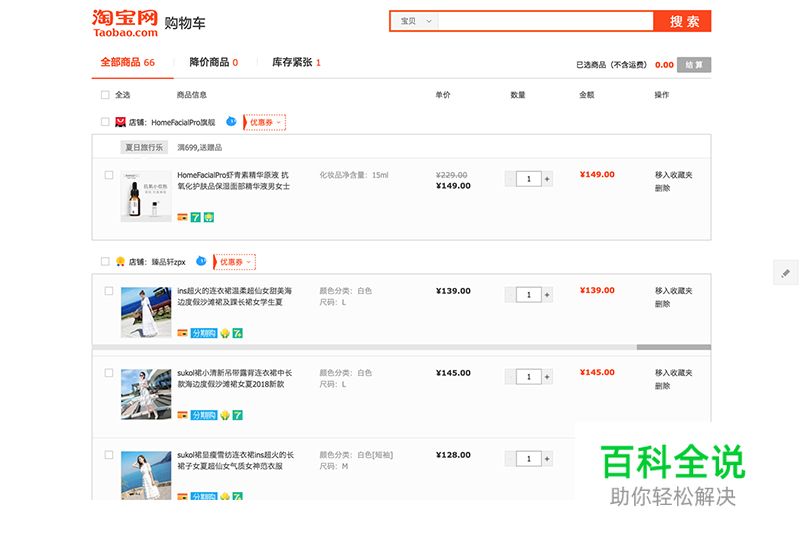
Task: Decrease quantity of ¥139.00 dress with minus
Action: pos(510,295)
